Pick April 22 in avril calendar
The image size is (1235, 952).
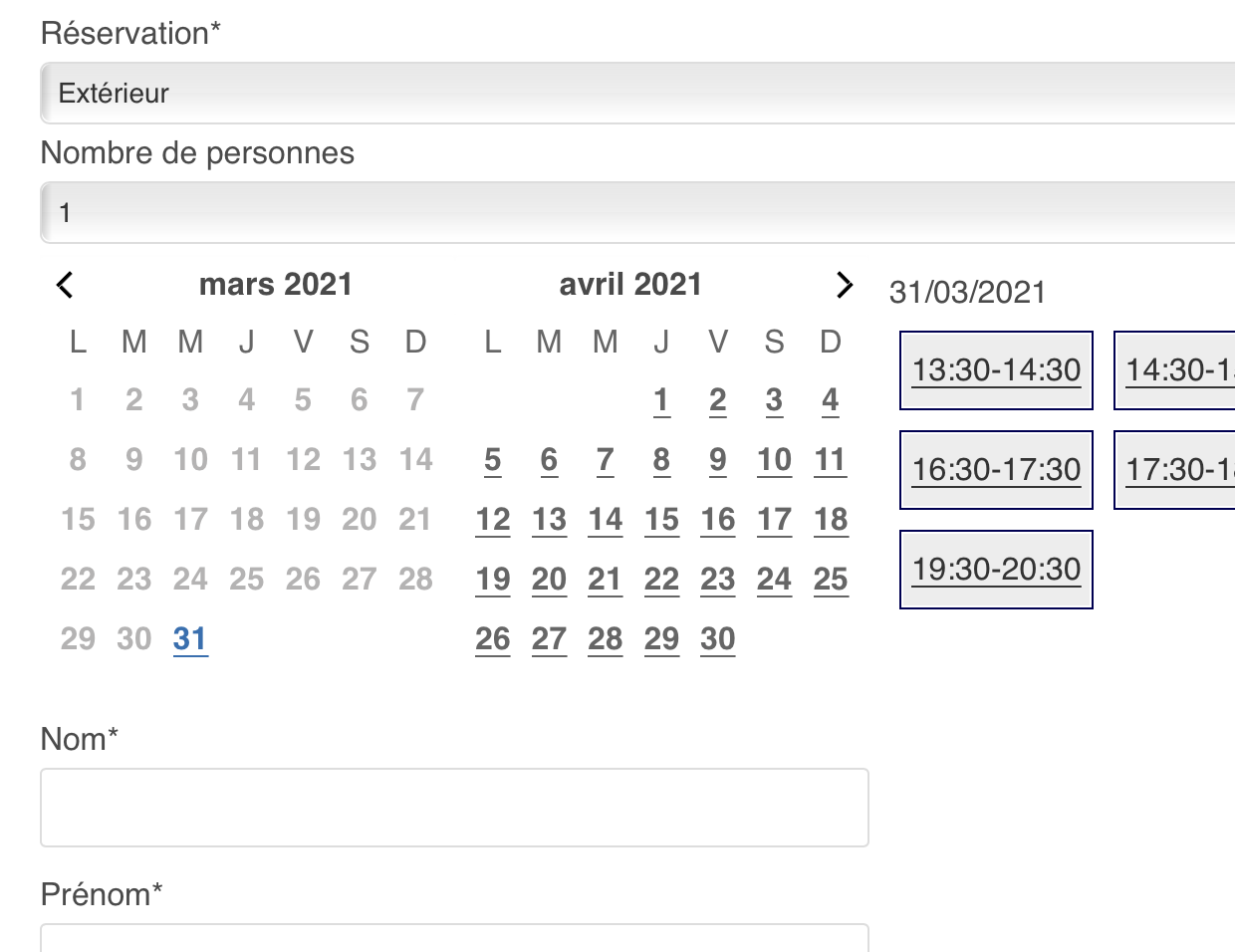[x=661, y=580]
